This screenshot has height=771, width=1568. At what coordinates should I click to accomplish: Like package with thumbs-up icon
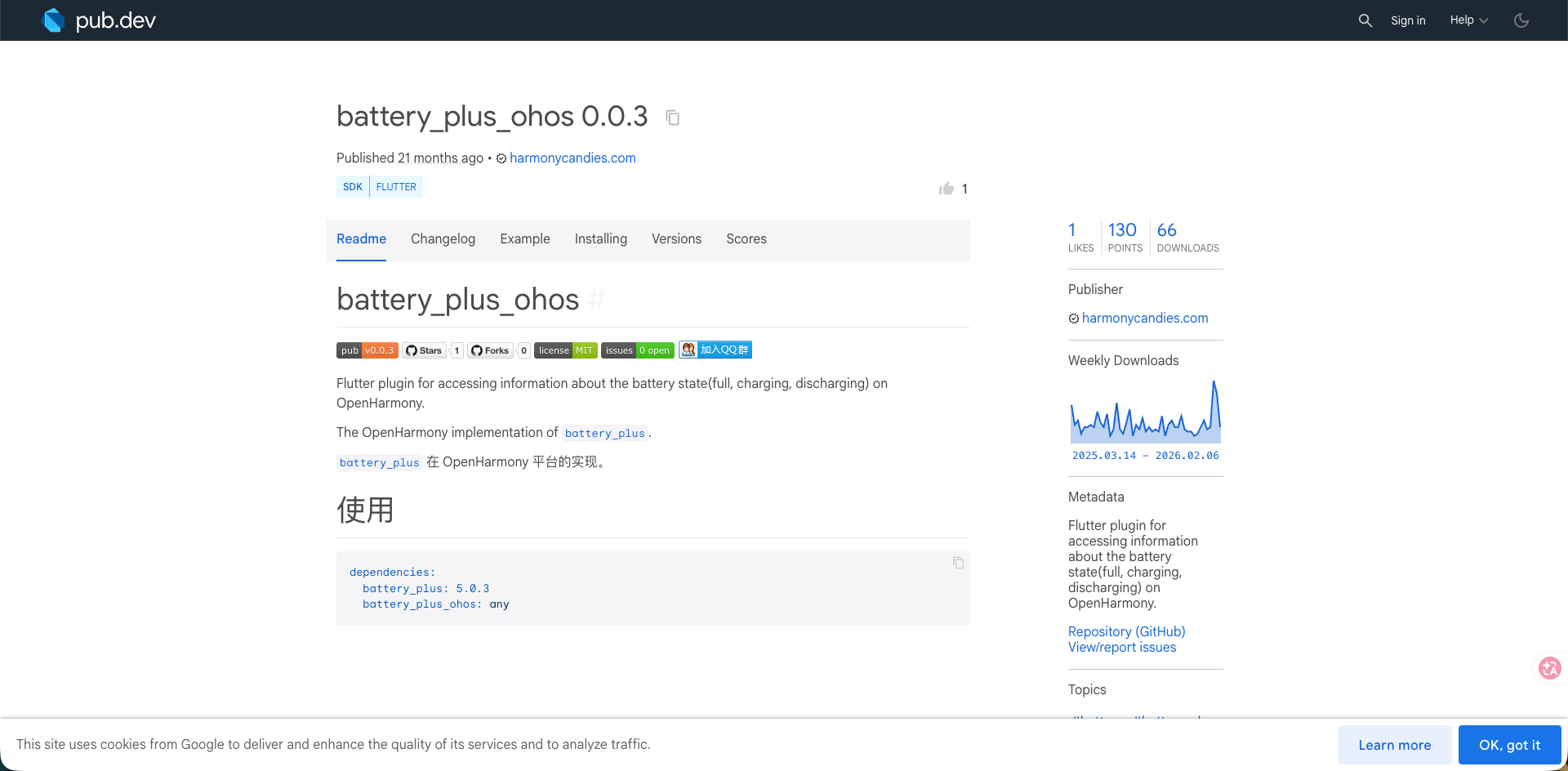tap(947, 189)
